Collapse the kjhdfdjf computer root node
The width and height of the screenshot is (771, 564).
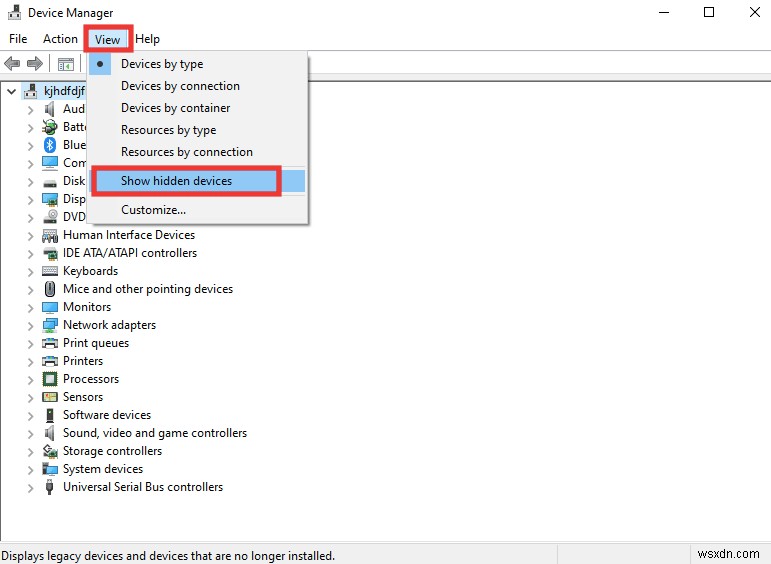[x=11, y=91]
